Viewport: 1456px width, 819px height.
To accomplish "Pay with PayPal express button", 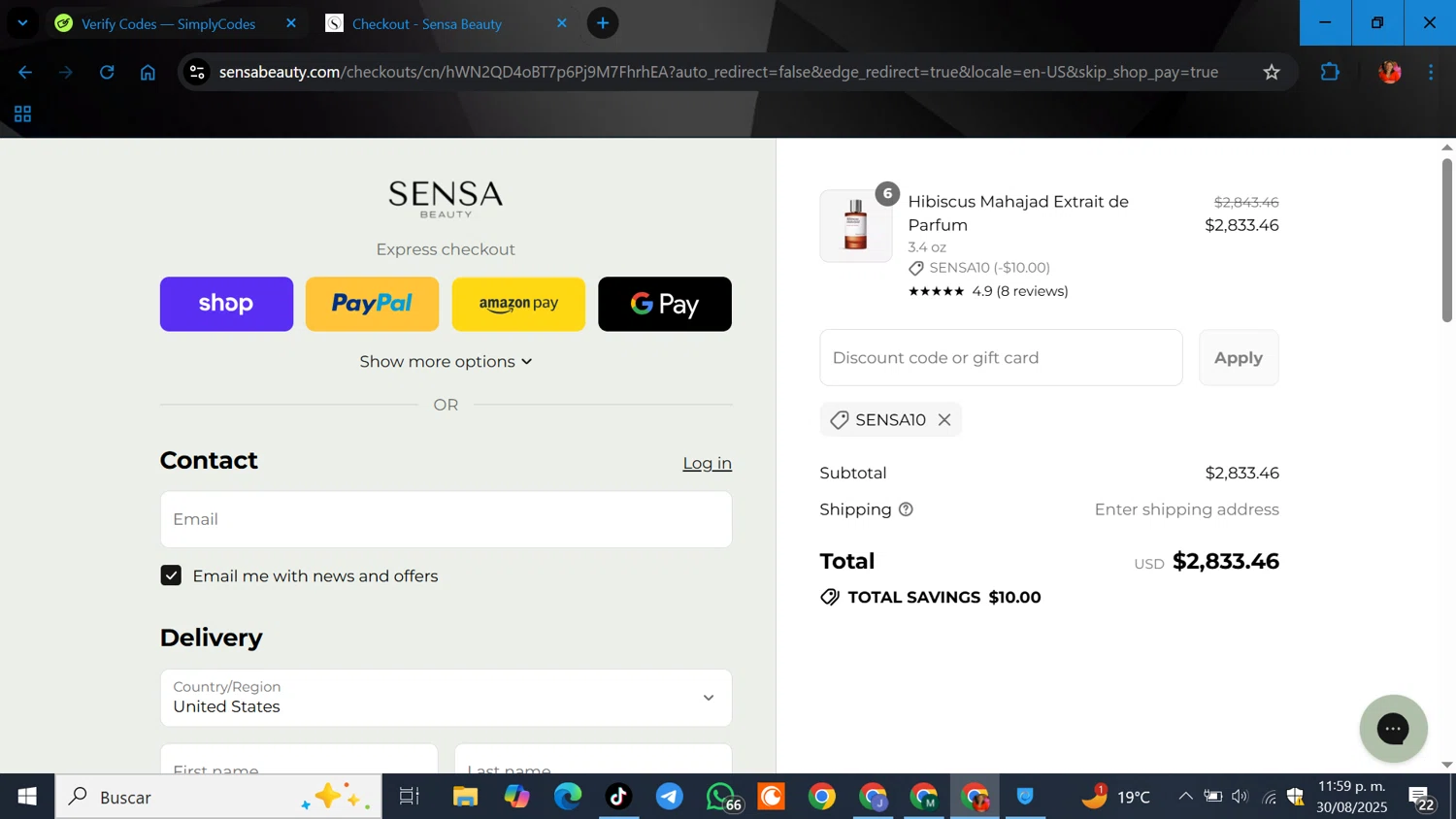I will pos(373,304).
